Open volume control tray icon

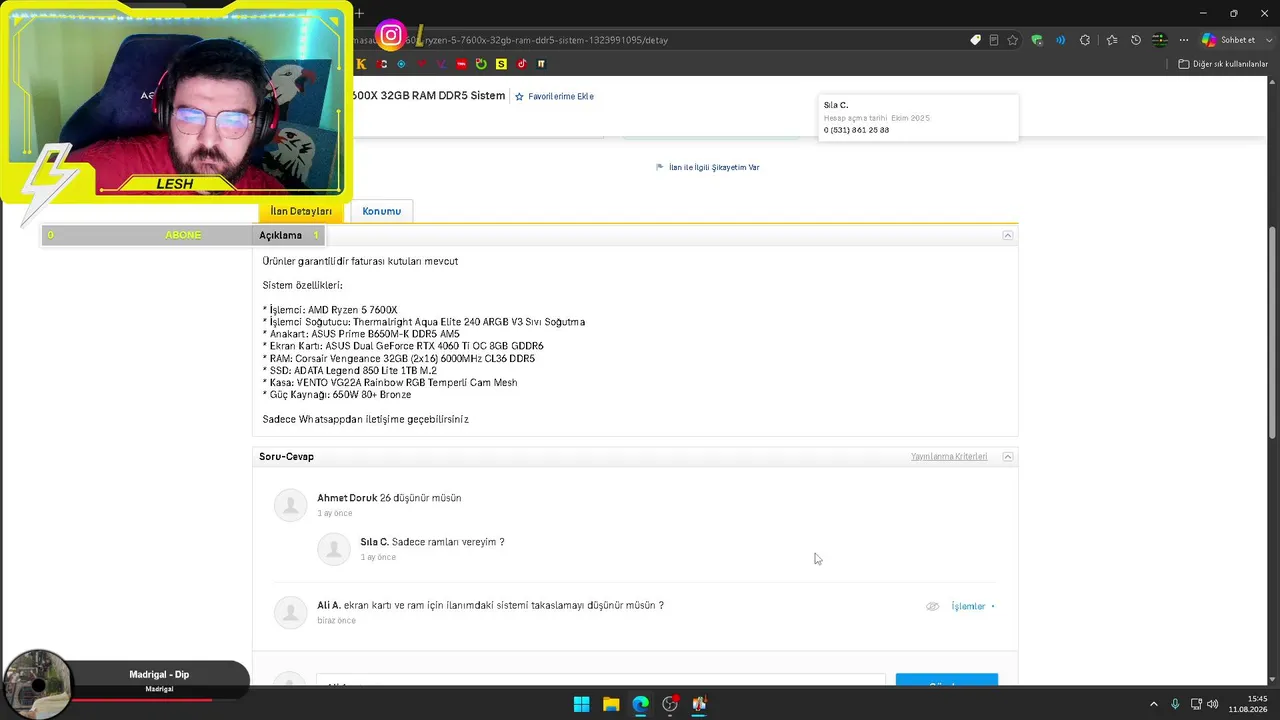click(1212, 704)
